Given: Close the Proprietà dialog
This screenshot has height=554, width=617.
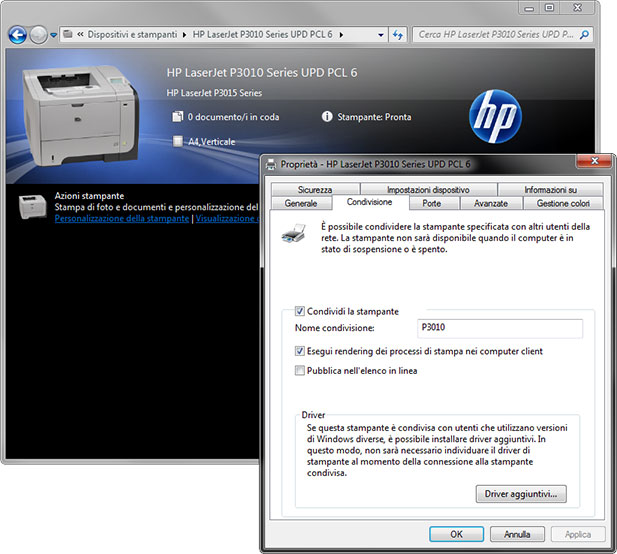Looking at the screenshot, I should (595, 161).
